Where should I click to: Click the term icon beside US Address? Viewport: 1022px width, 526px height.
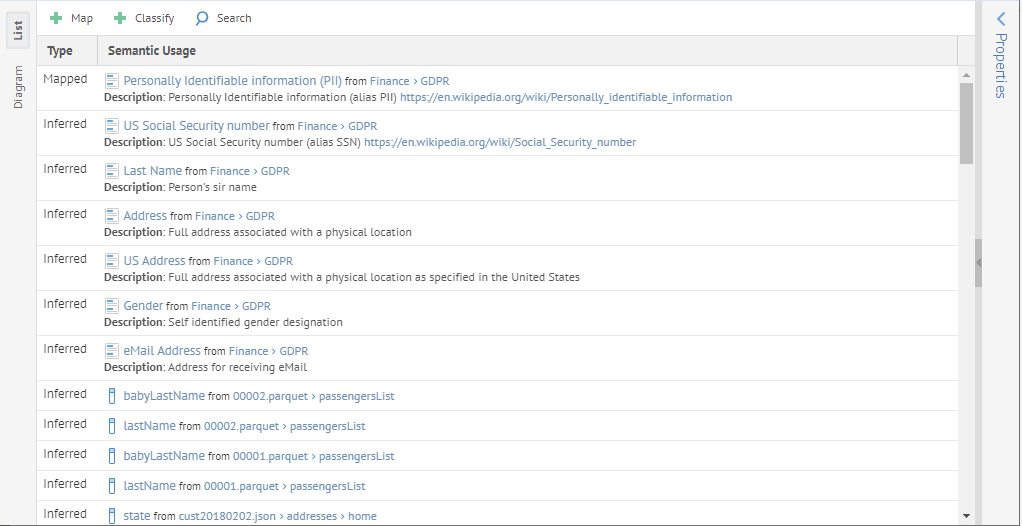pyautogui.click(x=112, y=261)
